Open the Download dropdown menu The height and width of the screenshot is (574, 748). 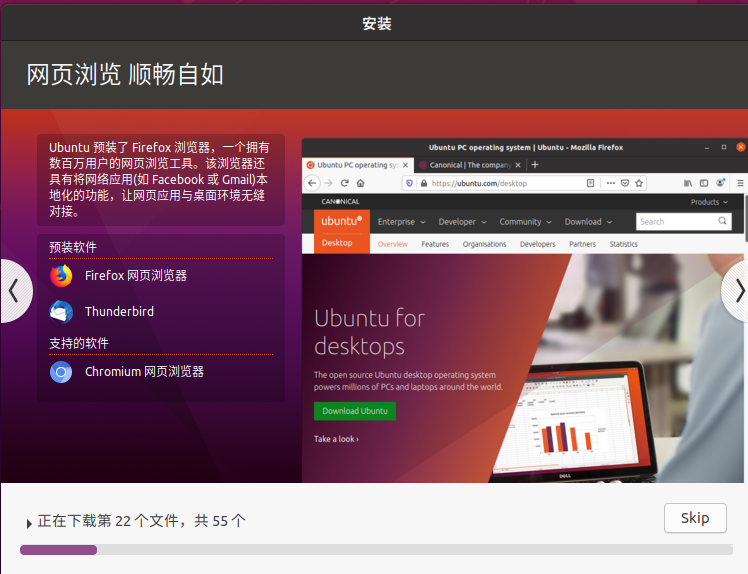(588, 222)
